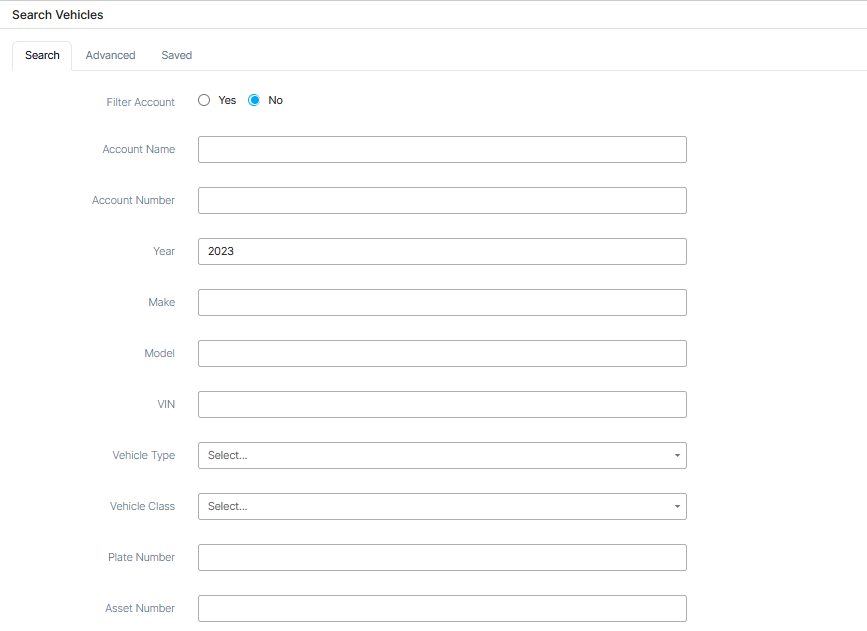The image size is (867, 631).
Task: Click the Search Vehicles heading
Action: (x=57, y=15)
